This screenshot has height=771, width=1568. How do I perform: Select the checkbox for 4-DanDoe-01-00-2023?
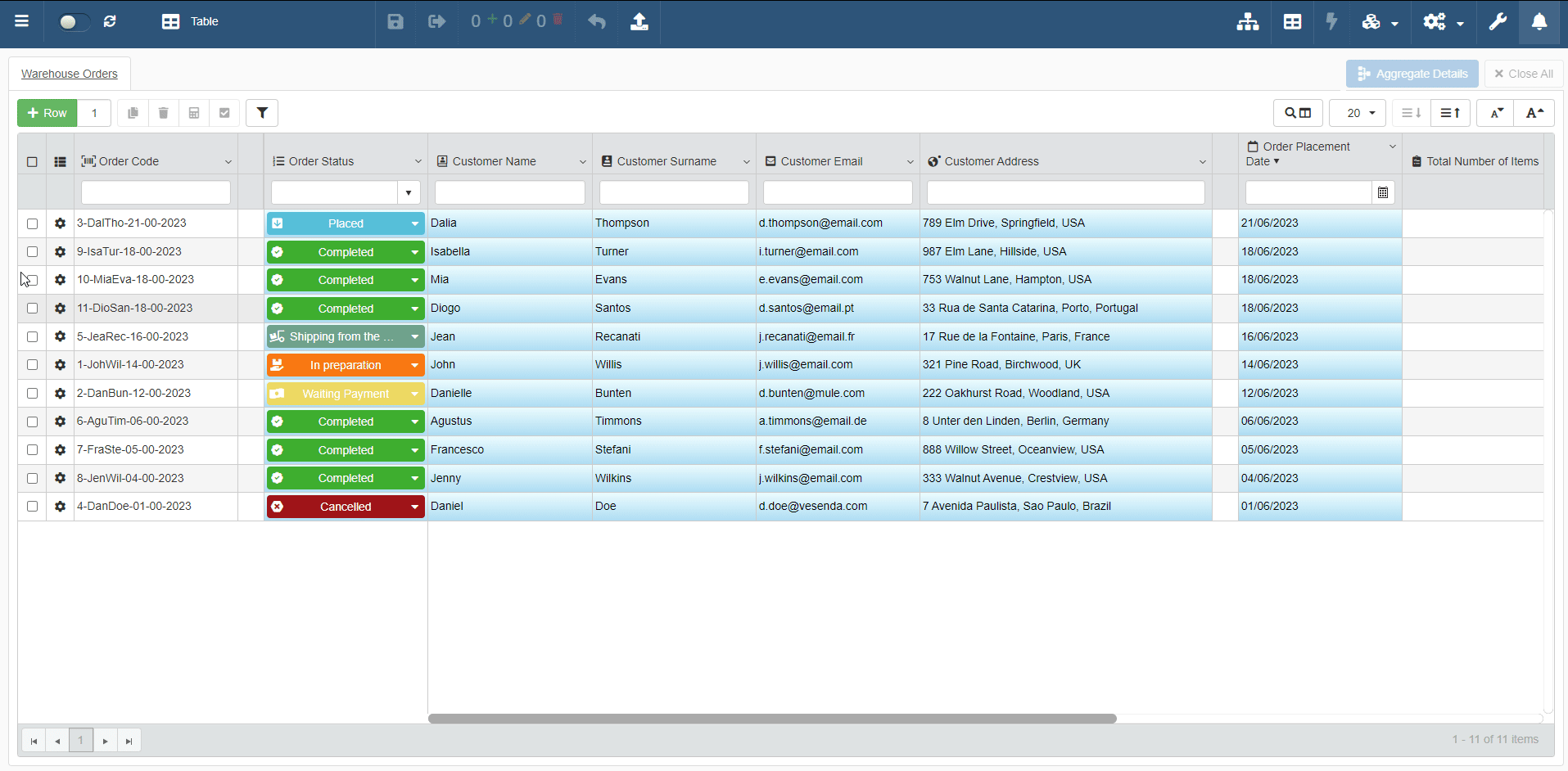(32, 507)
